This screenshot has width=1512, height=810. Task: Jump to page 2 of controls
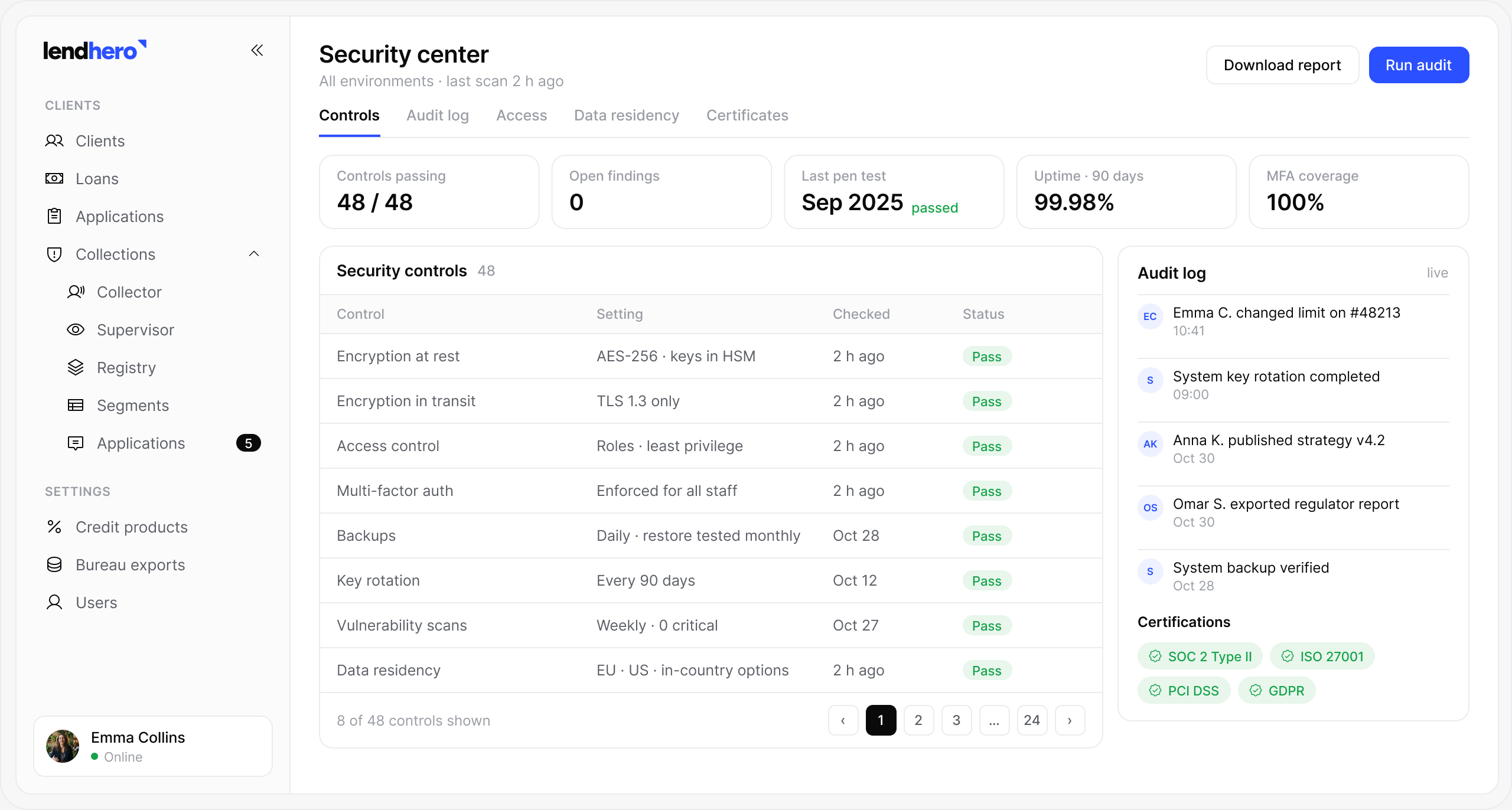tap(918, 720)
